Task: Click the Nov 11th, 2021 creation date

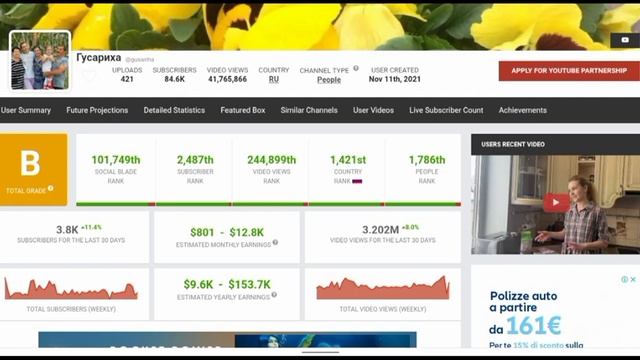Action: pyautogui.click(x=395, y=79)
